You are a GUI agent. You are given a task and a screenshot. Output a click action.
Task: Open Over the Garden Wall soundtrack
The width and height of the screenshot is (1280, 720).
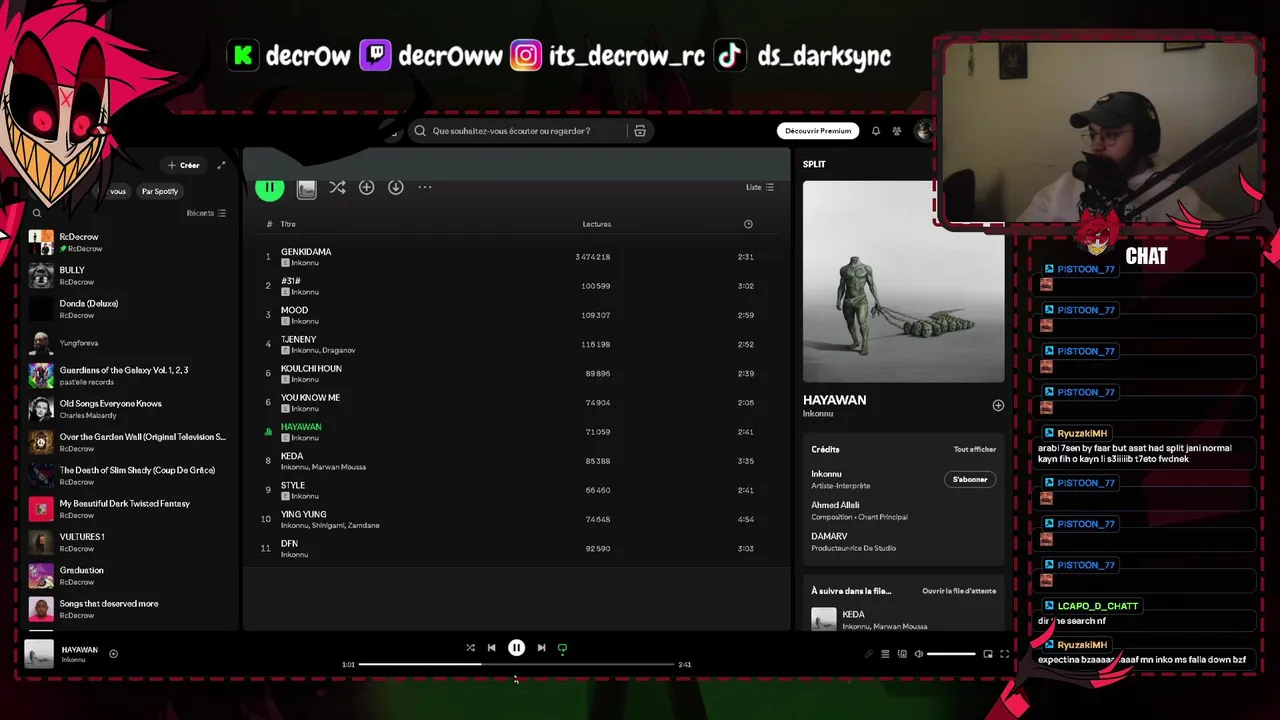click(x=130, y=442)
